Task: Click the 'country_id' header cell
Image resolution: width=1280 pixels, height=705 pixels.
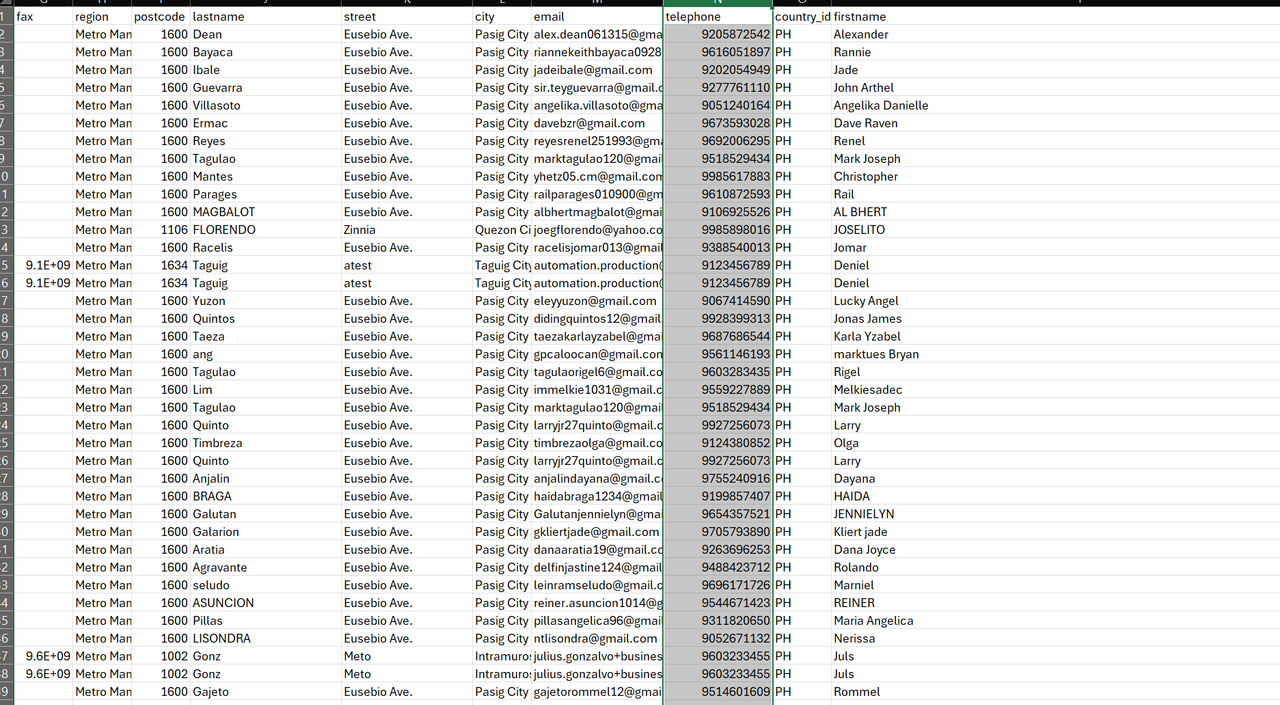Action: (802, 17)
